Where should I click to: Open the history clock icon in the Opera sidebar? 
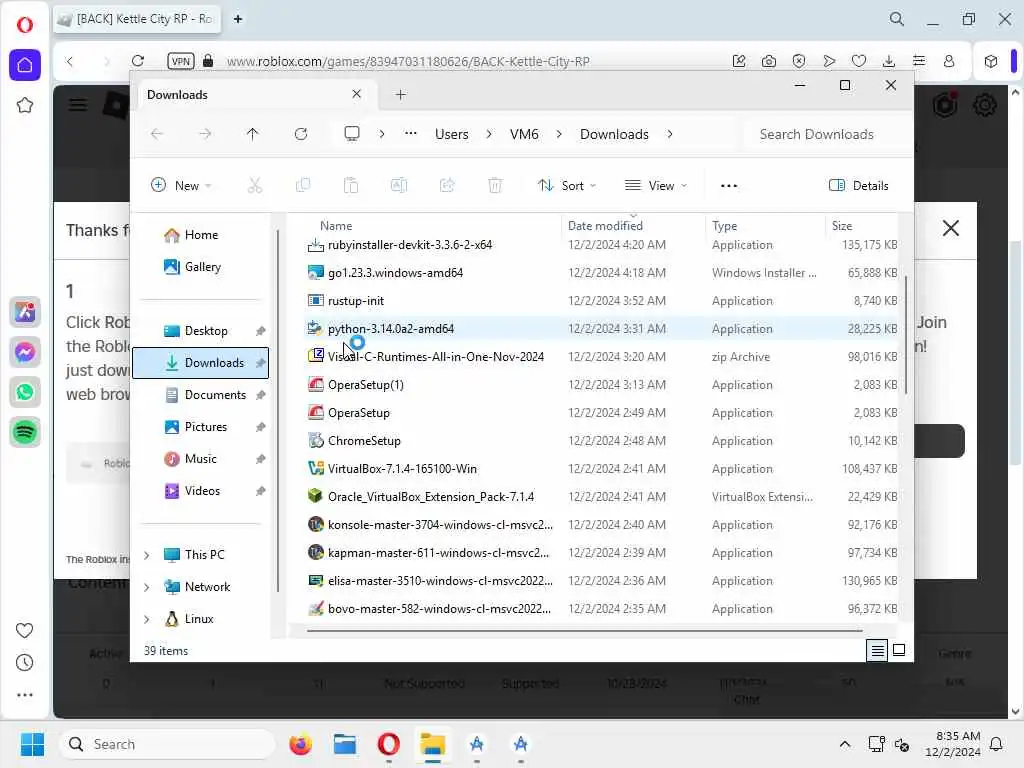click(x=25, y=662)
